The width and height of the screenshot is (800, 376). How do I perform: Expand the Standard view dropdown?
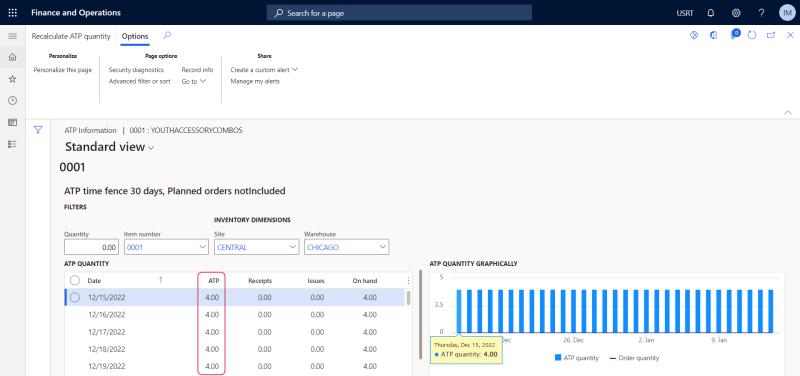(151, 148)
